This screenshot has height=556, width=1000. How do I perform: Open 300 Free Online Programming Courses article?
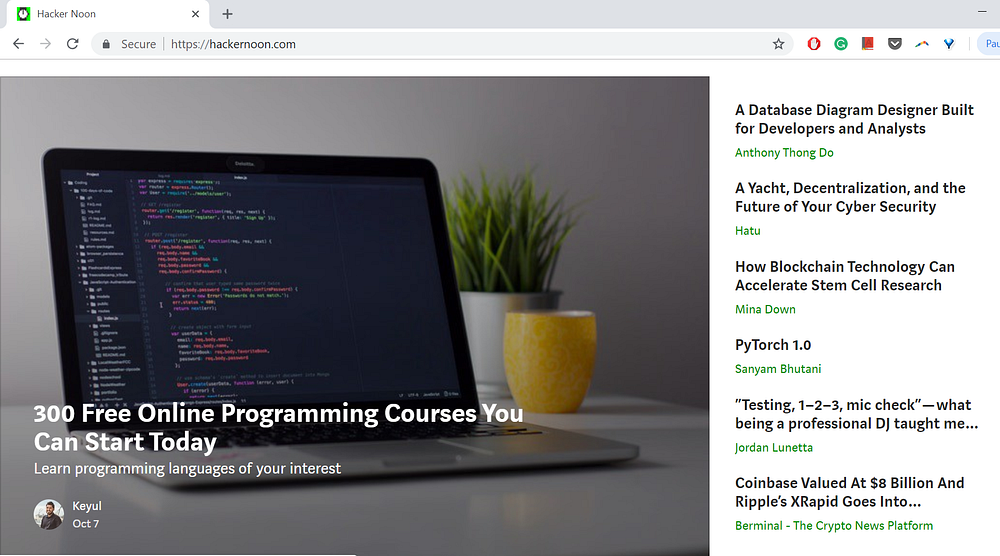[278, 428]
